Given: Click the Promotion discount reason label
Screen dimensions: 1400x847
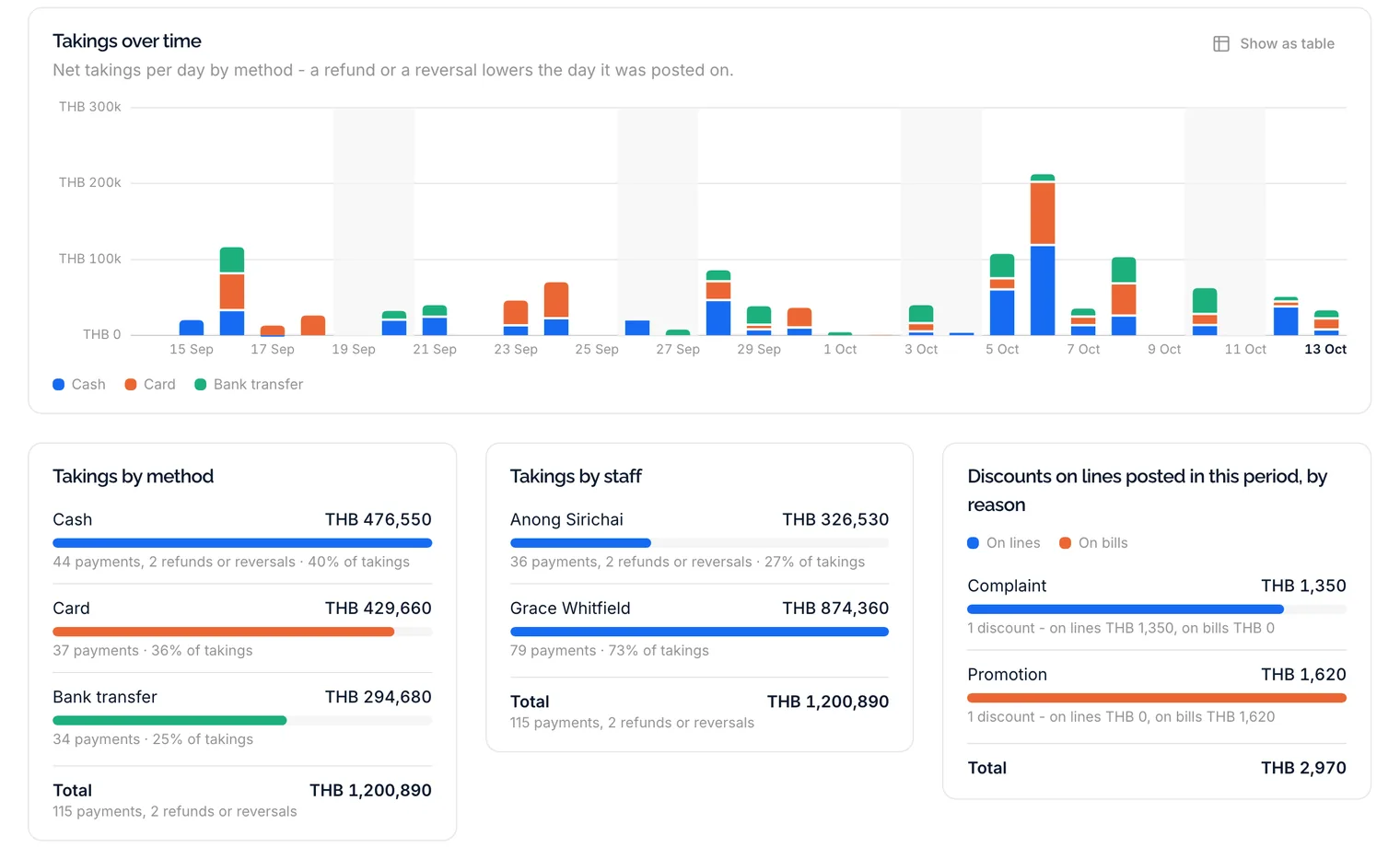Looking at the screenshot, I should [1007, 675].
